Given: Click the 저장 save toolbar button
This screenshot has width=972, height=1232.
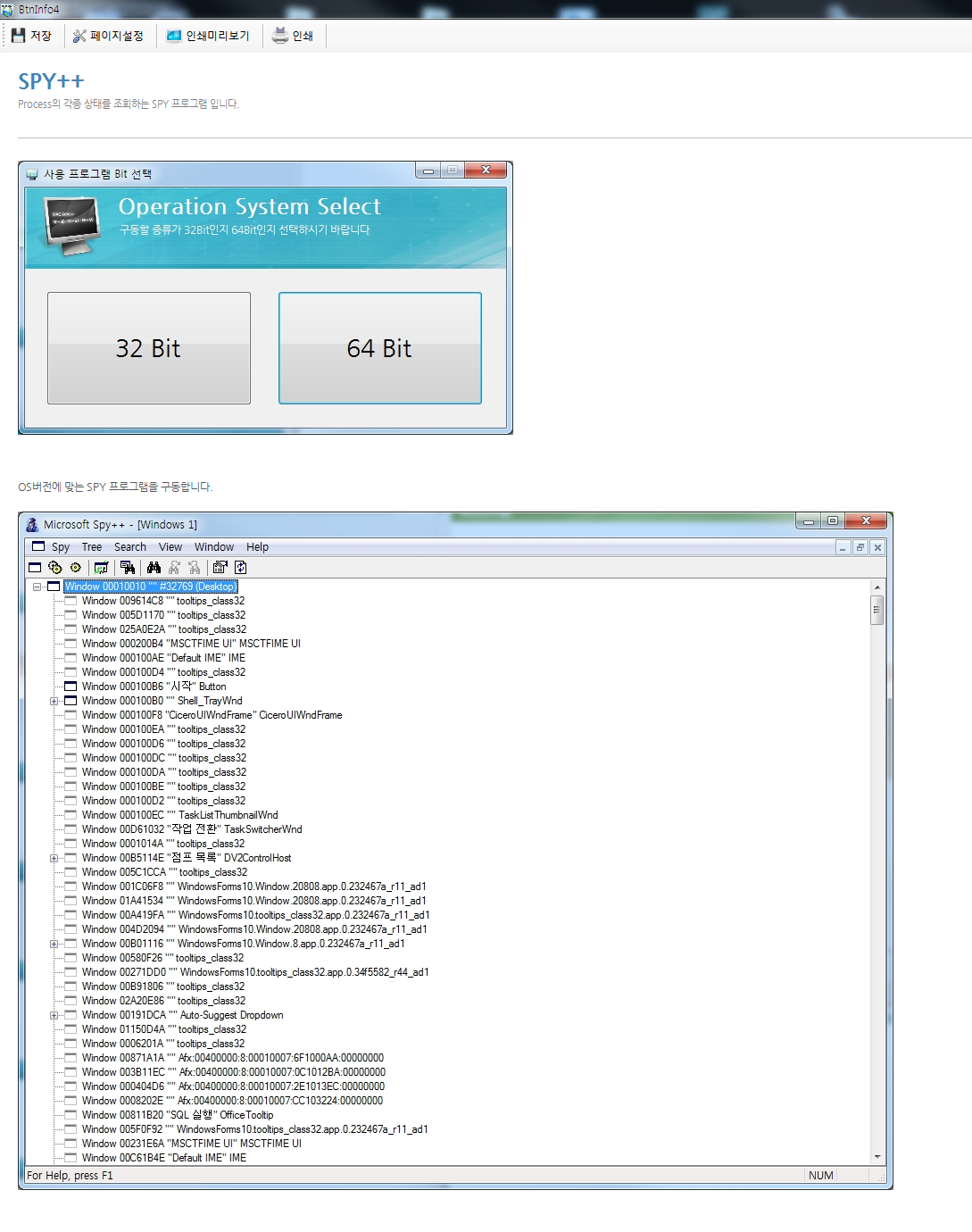Looking at the screenshot, I should [32, 36].
